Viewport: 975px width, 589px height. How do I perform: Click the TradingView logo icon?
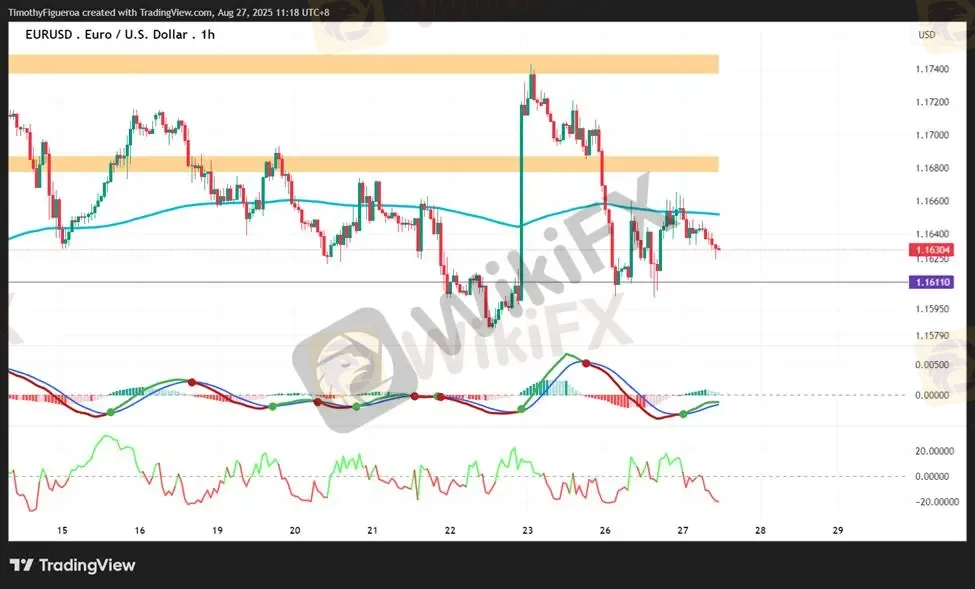(21, 565)
